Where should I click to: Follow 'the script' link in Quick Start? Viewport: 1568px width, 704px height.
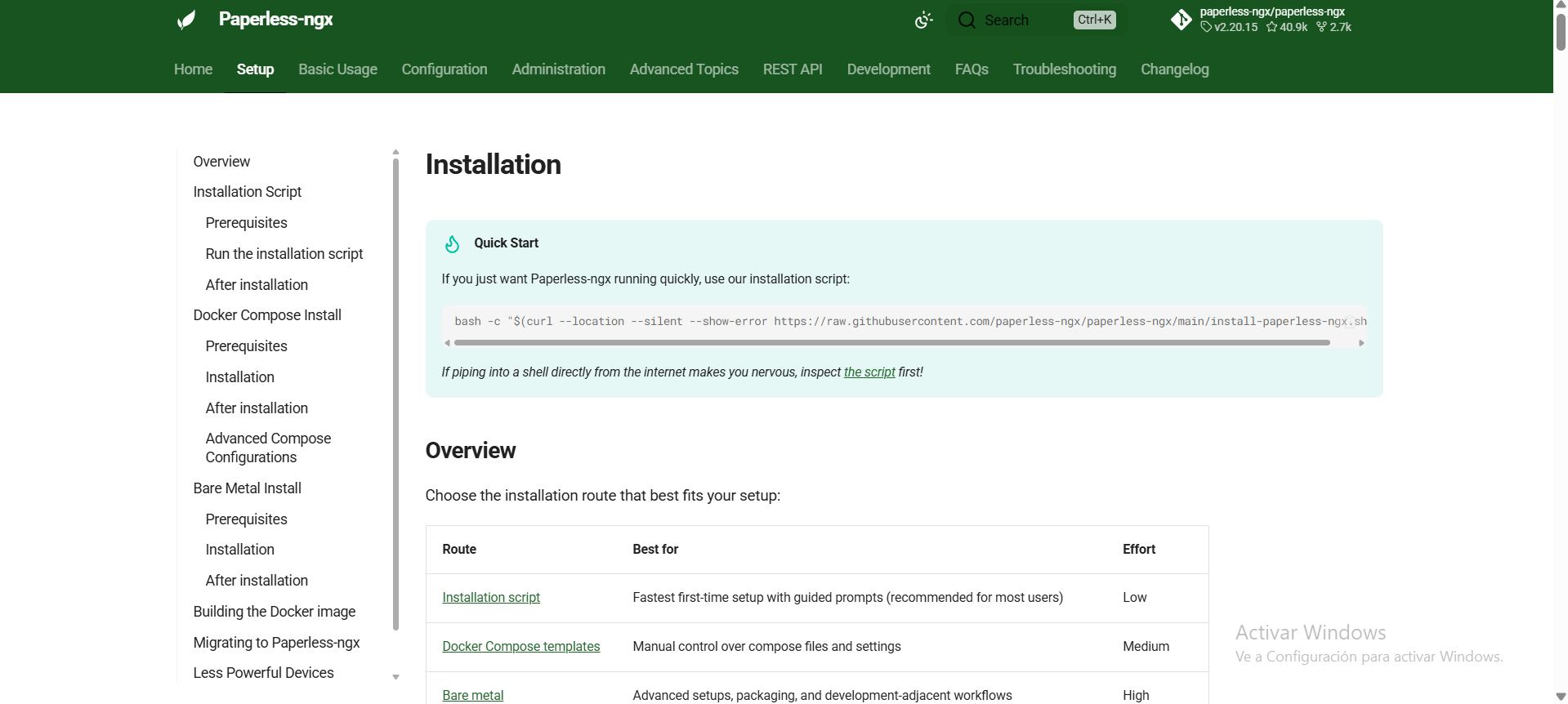pyautogui.click(x=869, y=372)
